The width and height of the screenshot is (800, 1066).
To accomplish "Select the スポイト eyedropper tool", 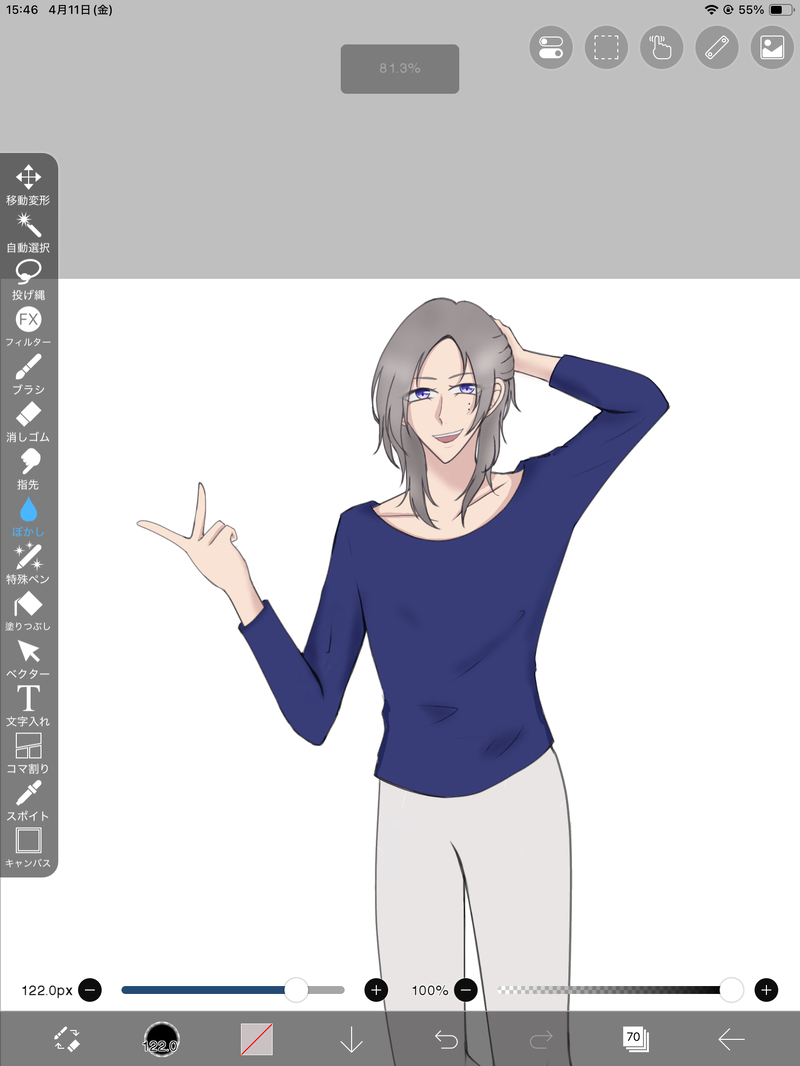I will tap(28, 801).
